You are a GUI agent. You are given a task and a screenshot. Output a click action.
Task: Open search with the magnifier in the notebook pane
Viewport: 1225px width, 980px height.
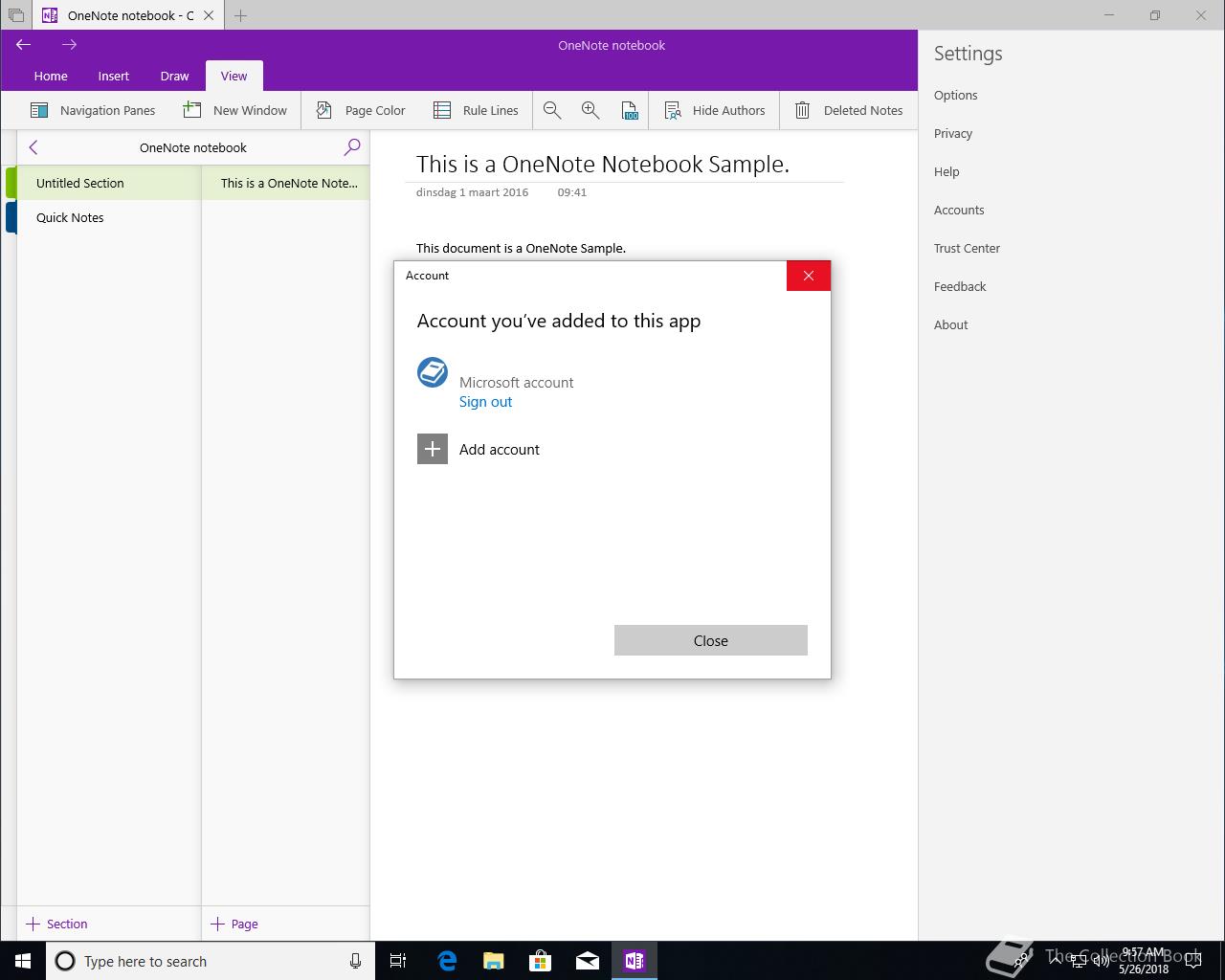coord(352,146)
